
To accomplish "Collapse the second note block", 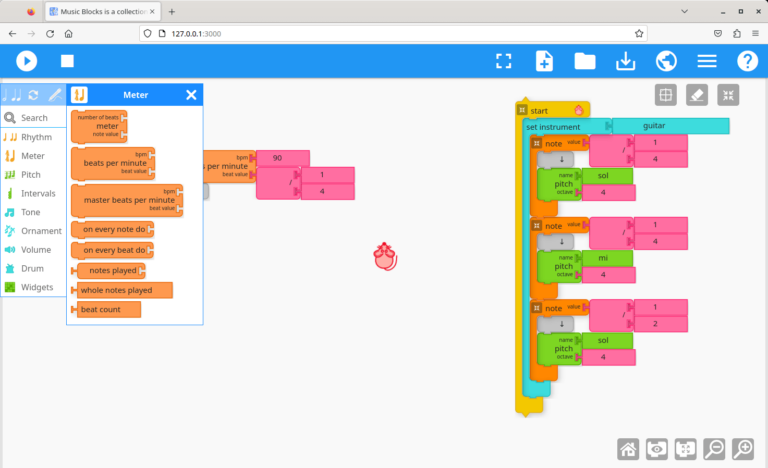I will click(537, 225).
